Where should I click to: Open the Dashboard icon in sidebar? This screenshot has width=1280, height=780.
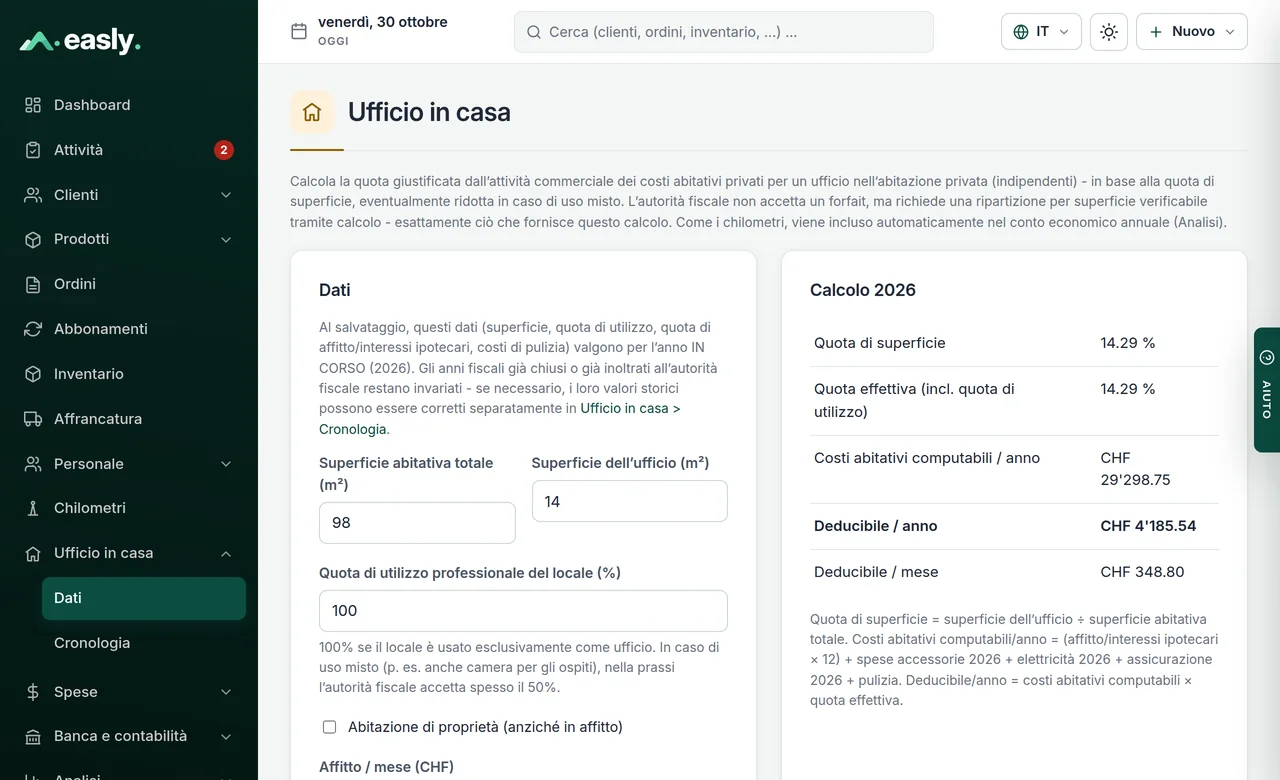33,105
